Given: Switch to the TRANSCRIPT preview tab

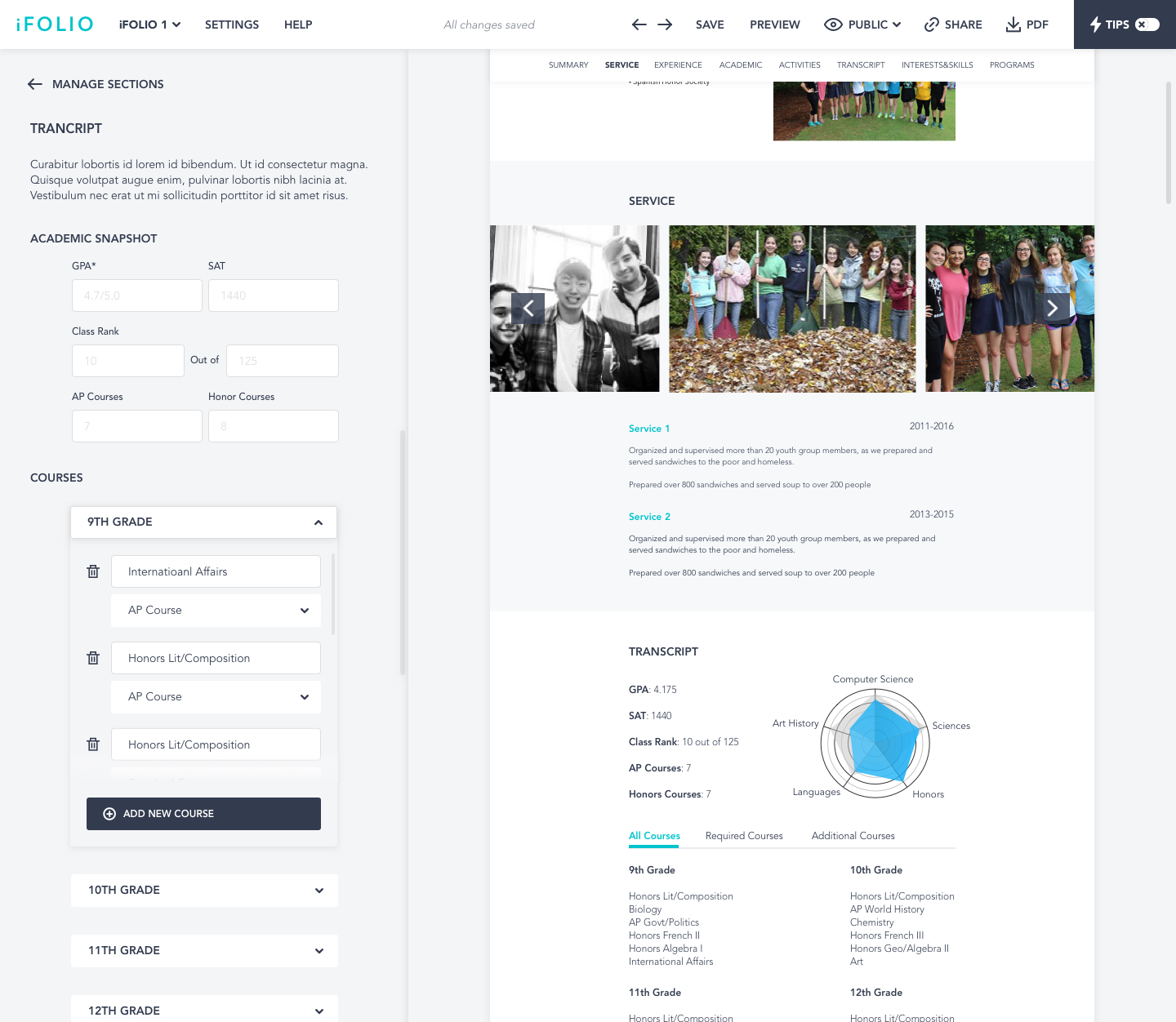Looking at the screenshot, I should (x=861, y=65).
